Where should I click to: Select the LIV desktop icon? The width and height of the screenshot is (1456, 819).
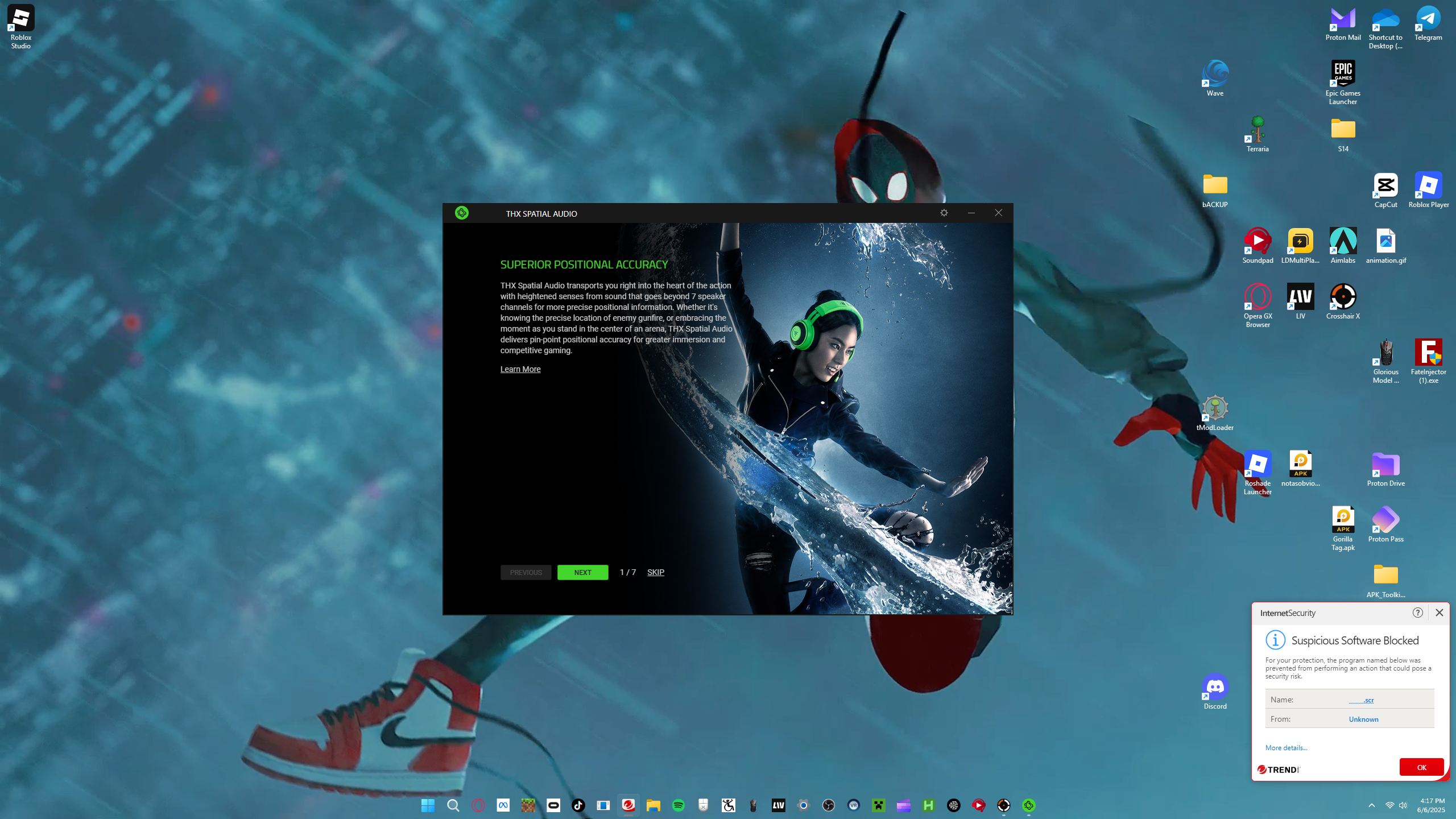[x=1300, y=301]
